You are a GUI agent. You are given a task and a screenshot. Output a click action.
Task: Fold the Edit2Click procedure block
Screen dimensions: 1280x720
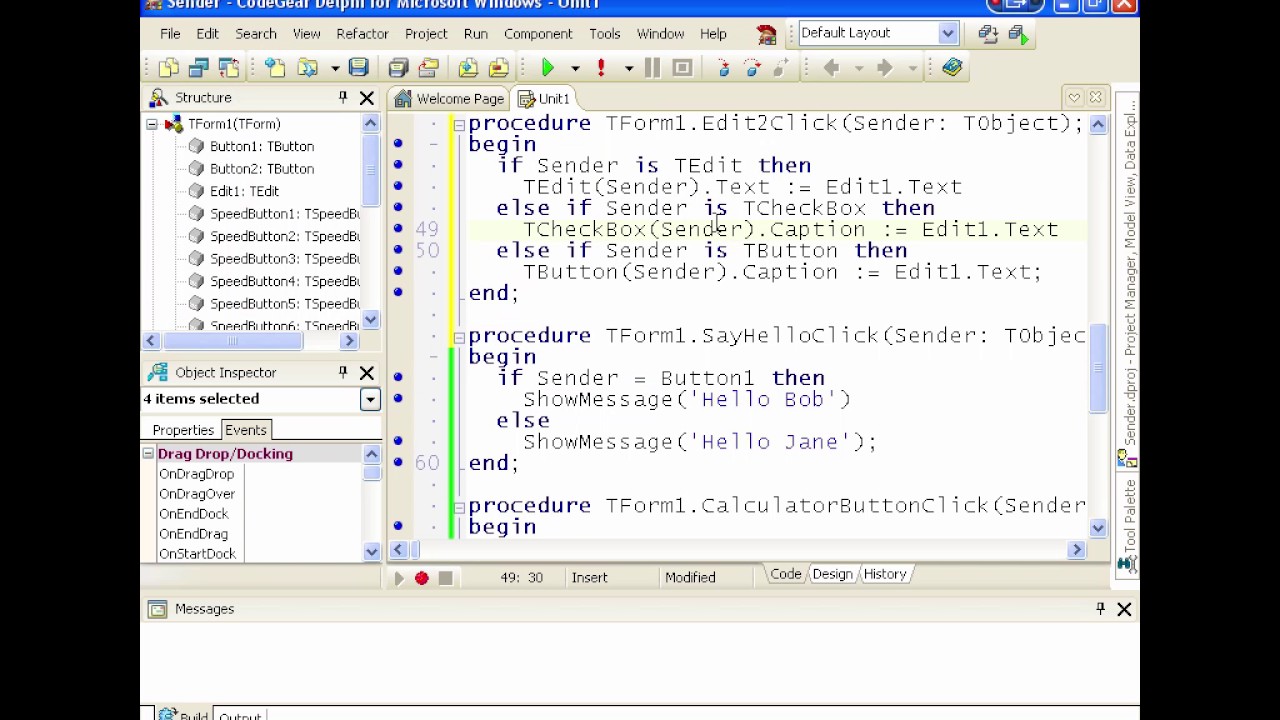coord(458,124)
